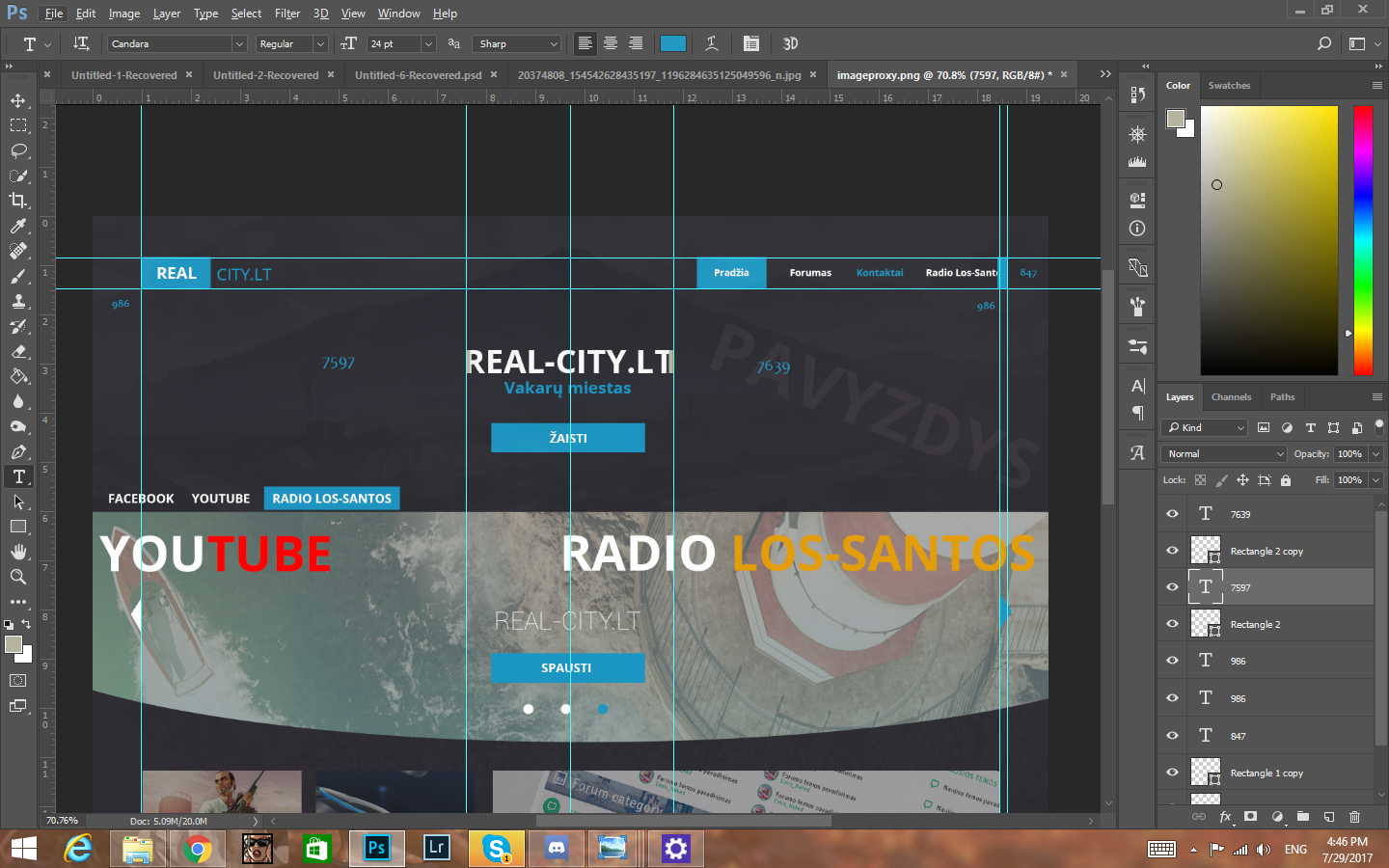Hide the 7597 text layer
Viewport: 1389px width, 868px height.
pos(1172,587)
